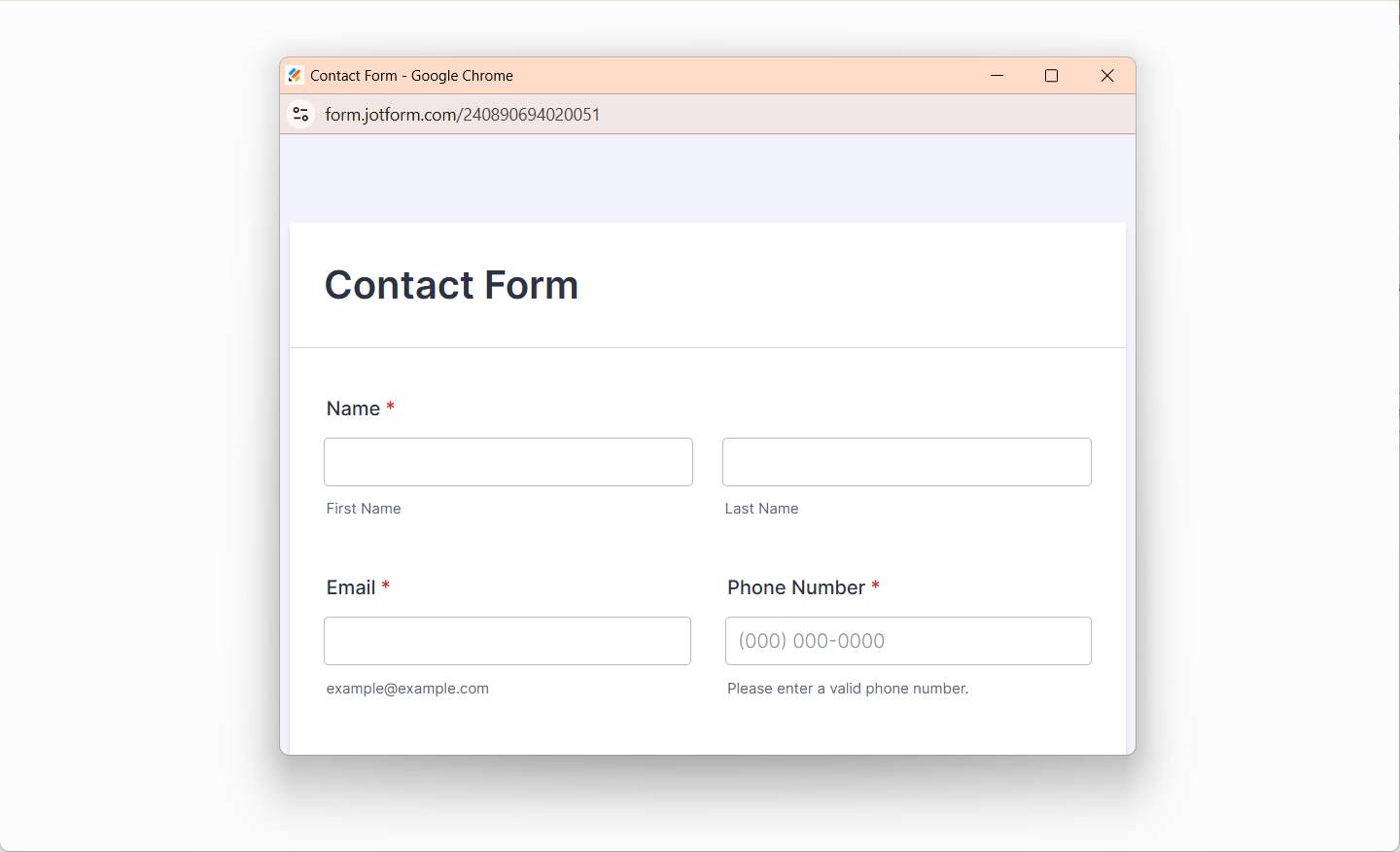Open the site information icon beside the URL
This screenshot has width=1400, height=852.
(301, 115)
